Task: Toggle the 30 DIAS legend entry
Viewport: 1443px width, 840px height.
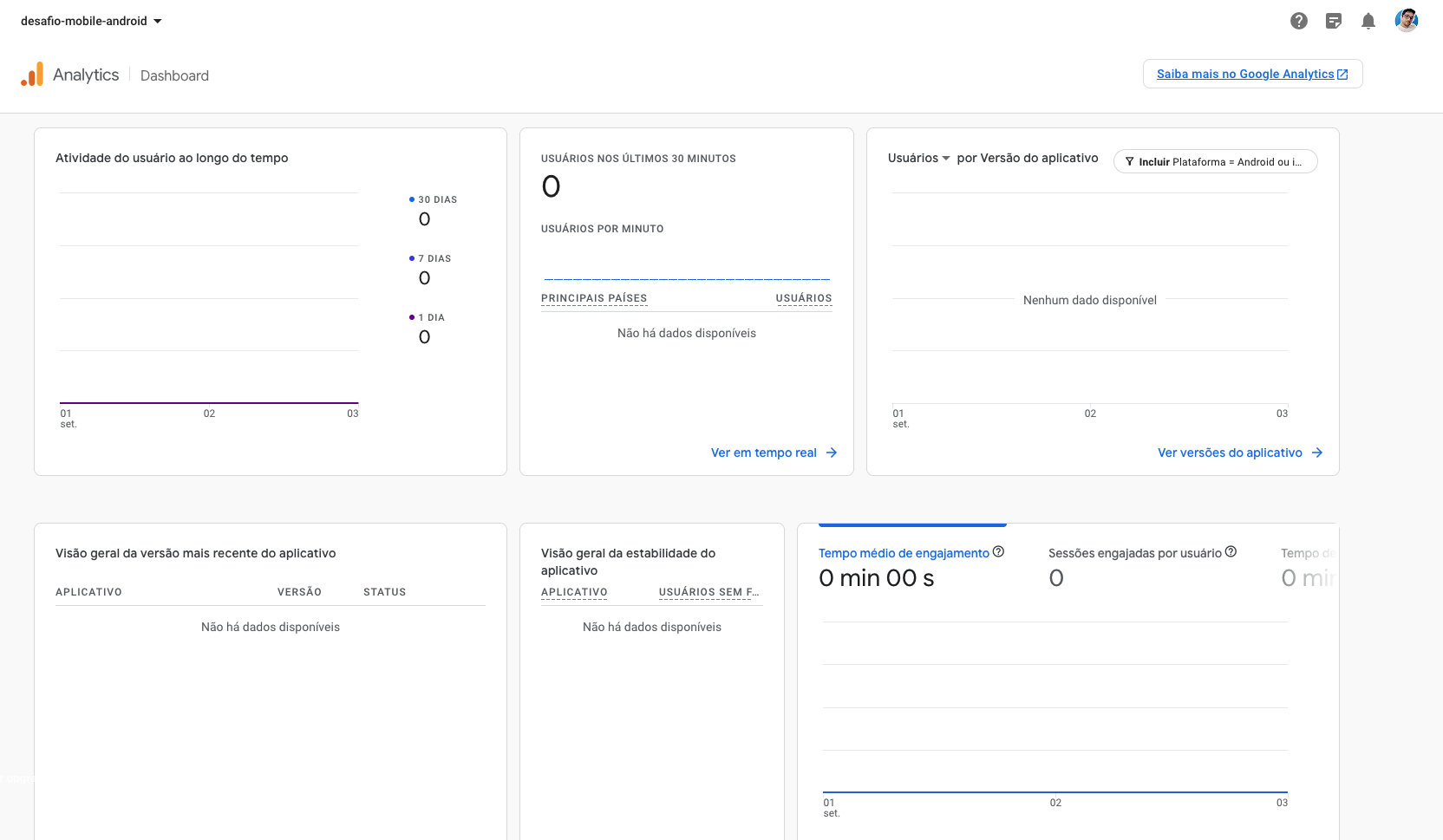Action: 436,199
